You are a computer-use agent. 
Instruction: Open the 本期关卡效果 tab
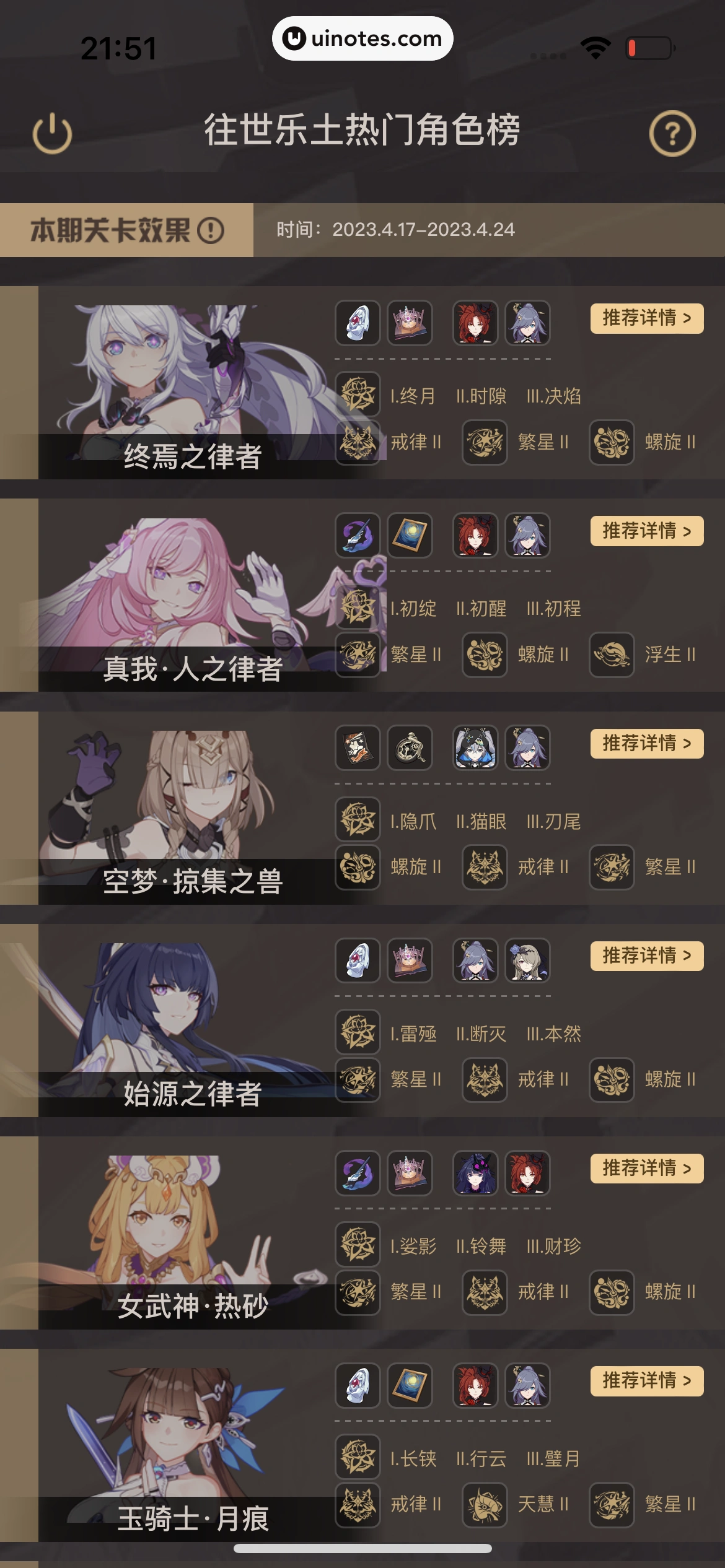pos(126,230)
